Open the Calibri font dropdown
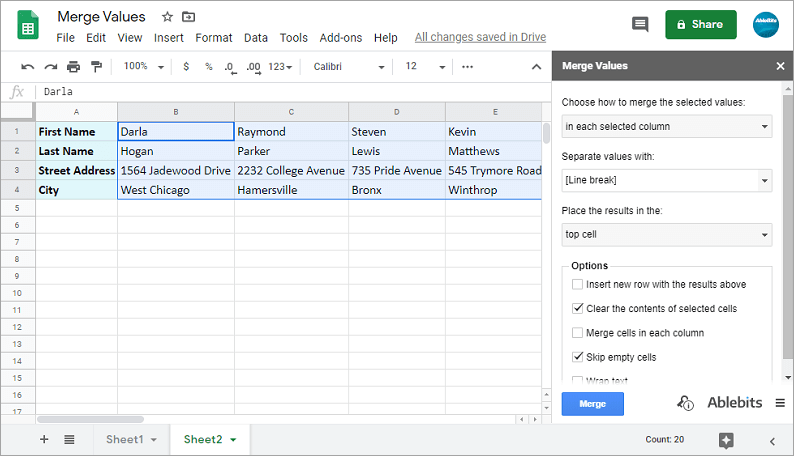 pyautogui.click(x=349, y=67)
